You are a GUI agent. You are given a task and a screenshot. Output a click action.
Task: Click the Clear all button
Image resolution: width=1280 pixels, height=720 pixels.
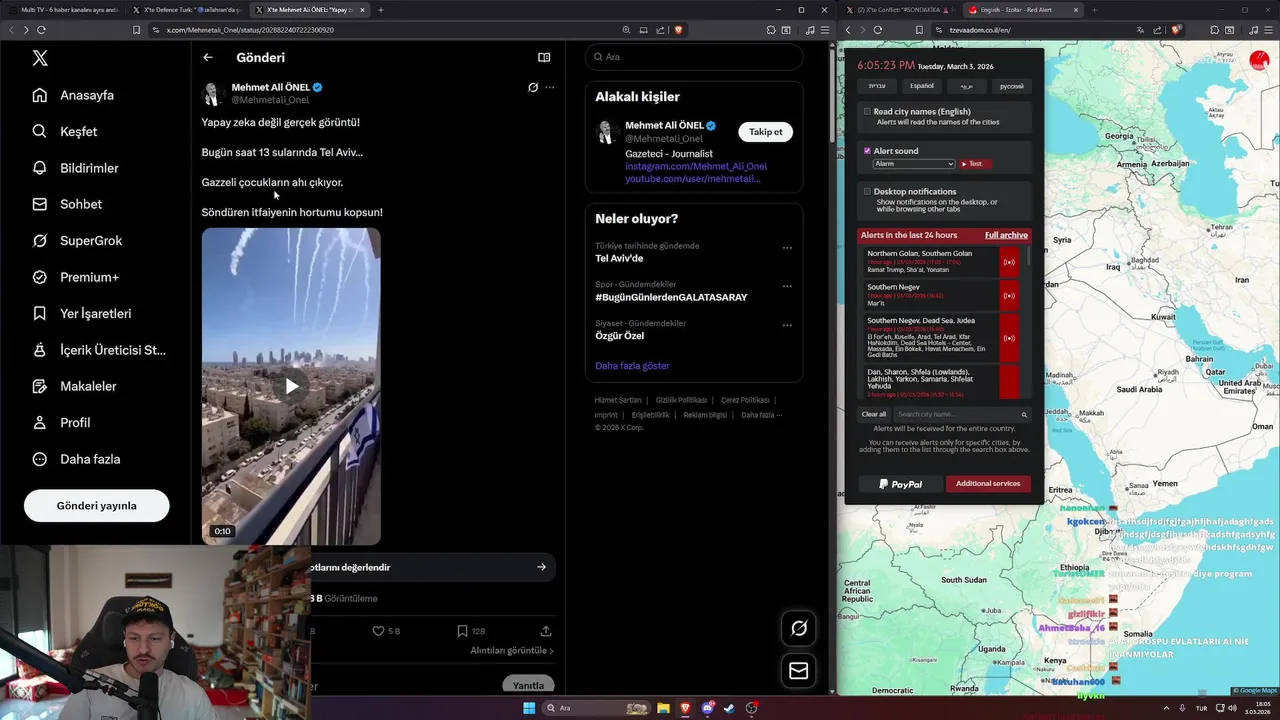pos(874,414)
